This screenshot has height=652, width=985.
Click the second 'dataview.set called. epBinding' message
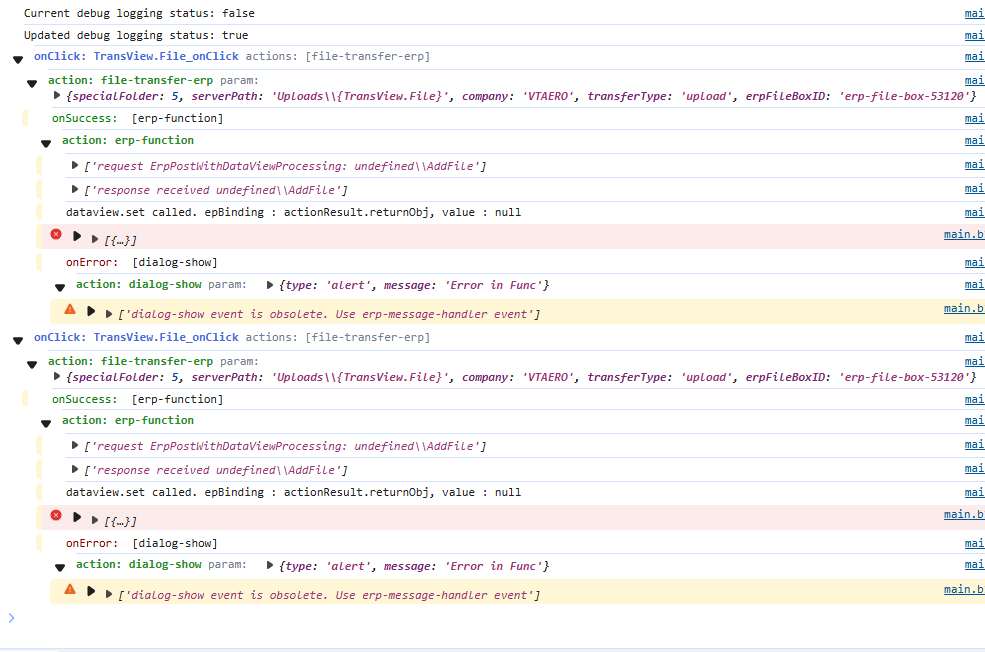point(293,492)
